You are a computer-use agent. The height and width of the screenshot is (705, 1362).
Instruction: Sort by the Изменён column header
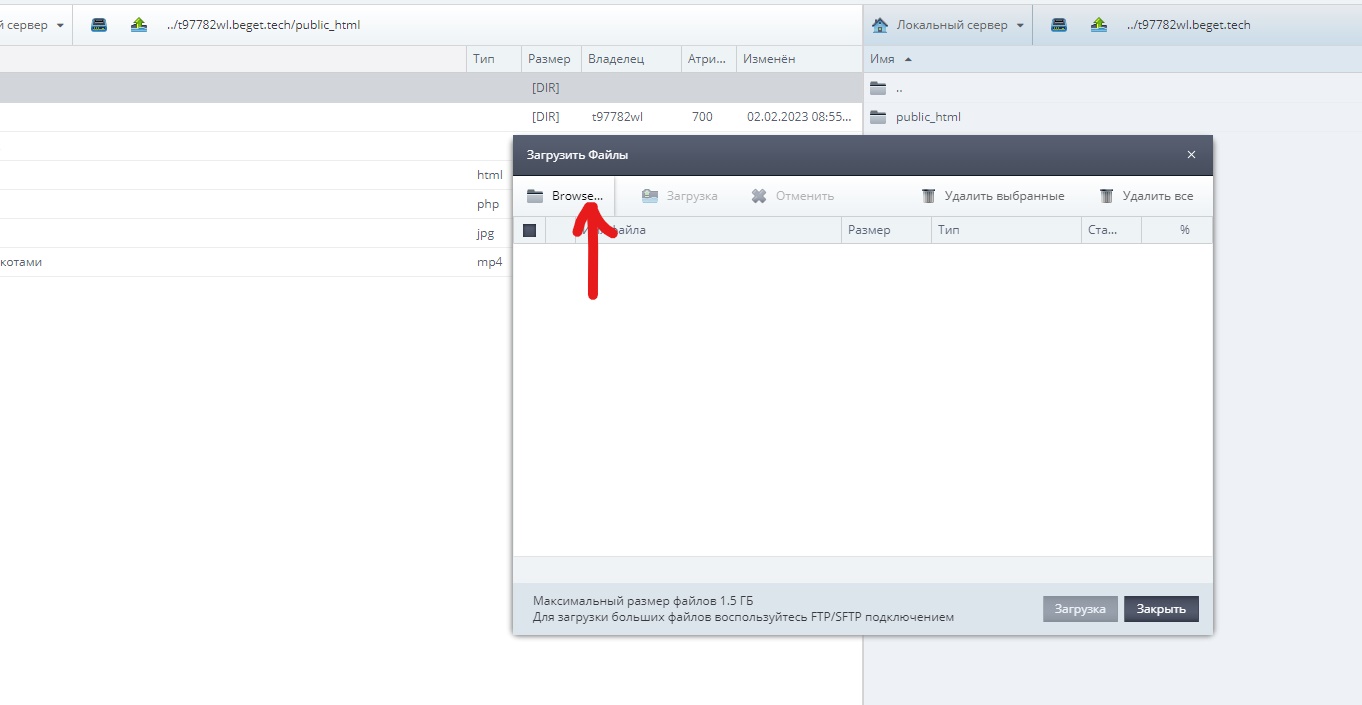(x=799, y=59)
